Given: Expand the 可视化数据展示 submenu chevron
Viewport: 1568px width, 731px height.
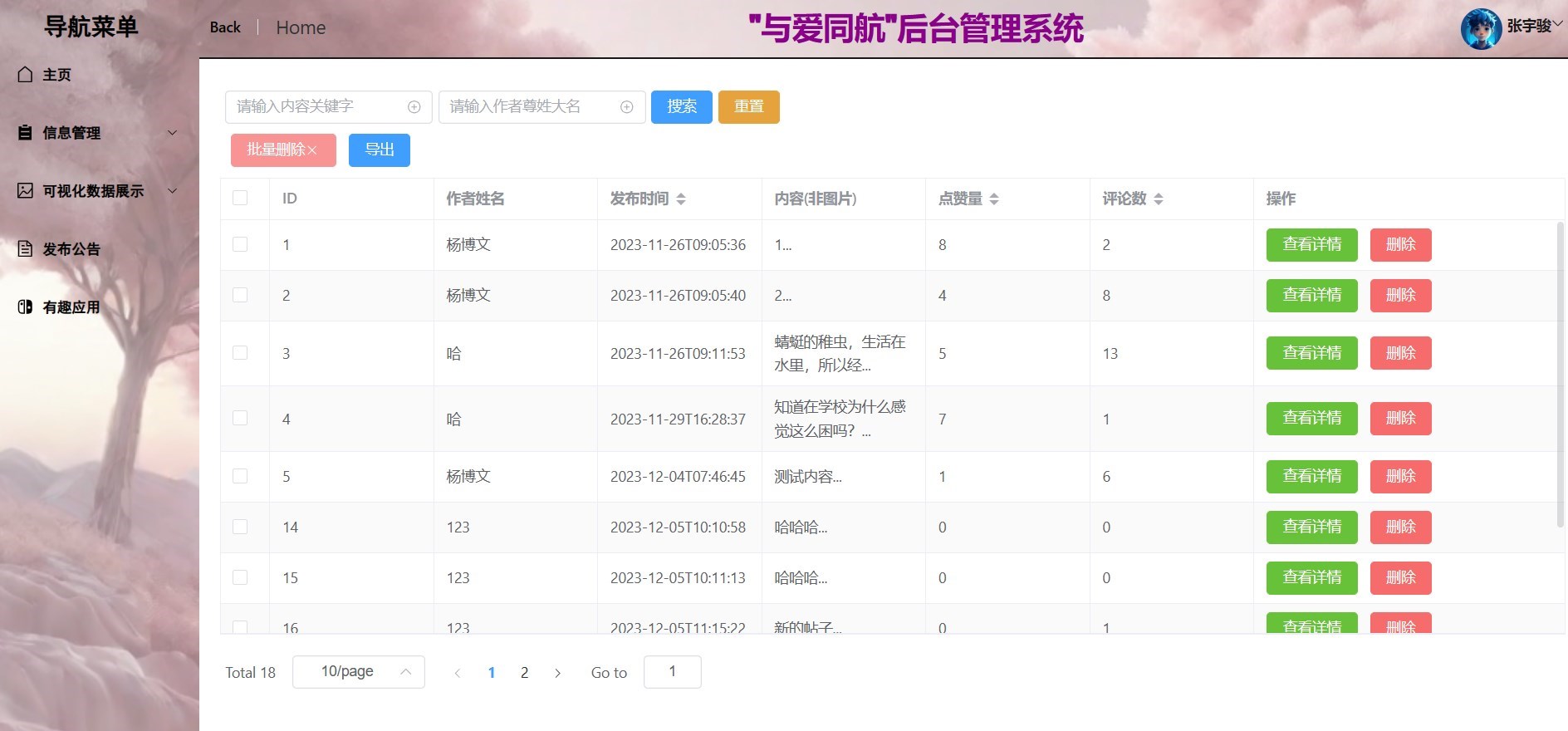Looking at the screenshot, I should [x=173, y=191].
